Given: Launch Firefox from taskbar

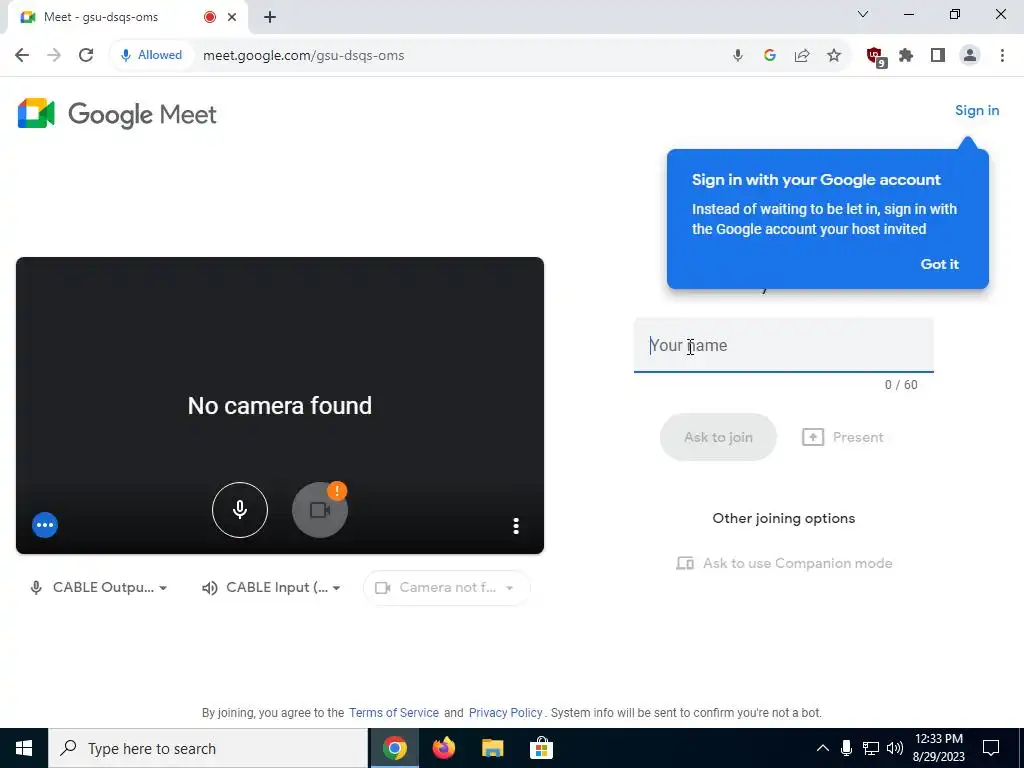Looking at the screenshot, I should (443, 748).
